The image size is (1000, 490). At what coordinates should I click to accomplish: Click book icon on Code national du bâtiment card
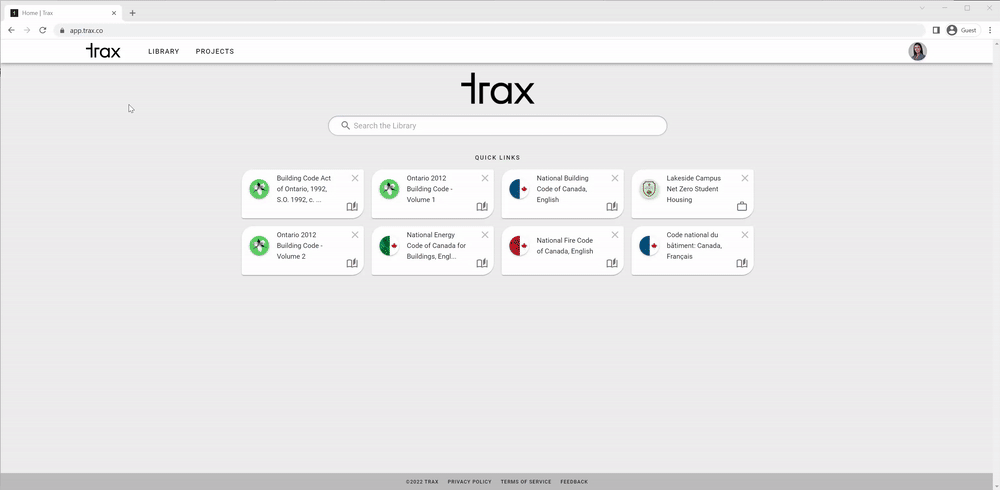click(x=742, y=263)
